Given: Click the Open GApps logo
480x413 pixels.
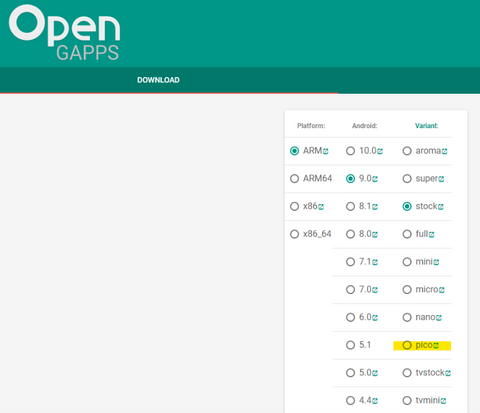Looking at the screenshot, I should pos(64,33).
